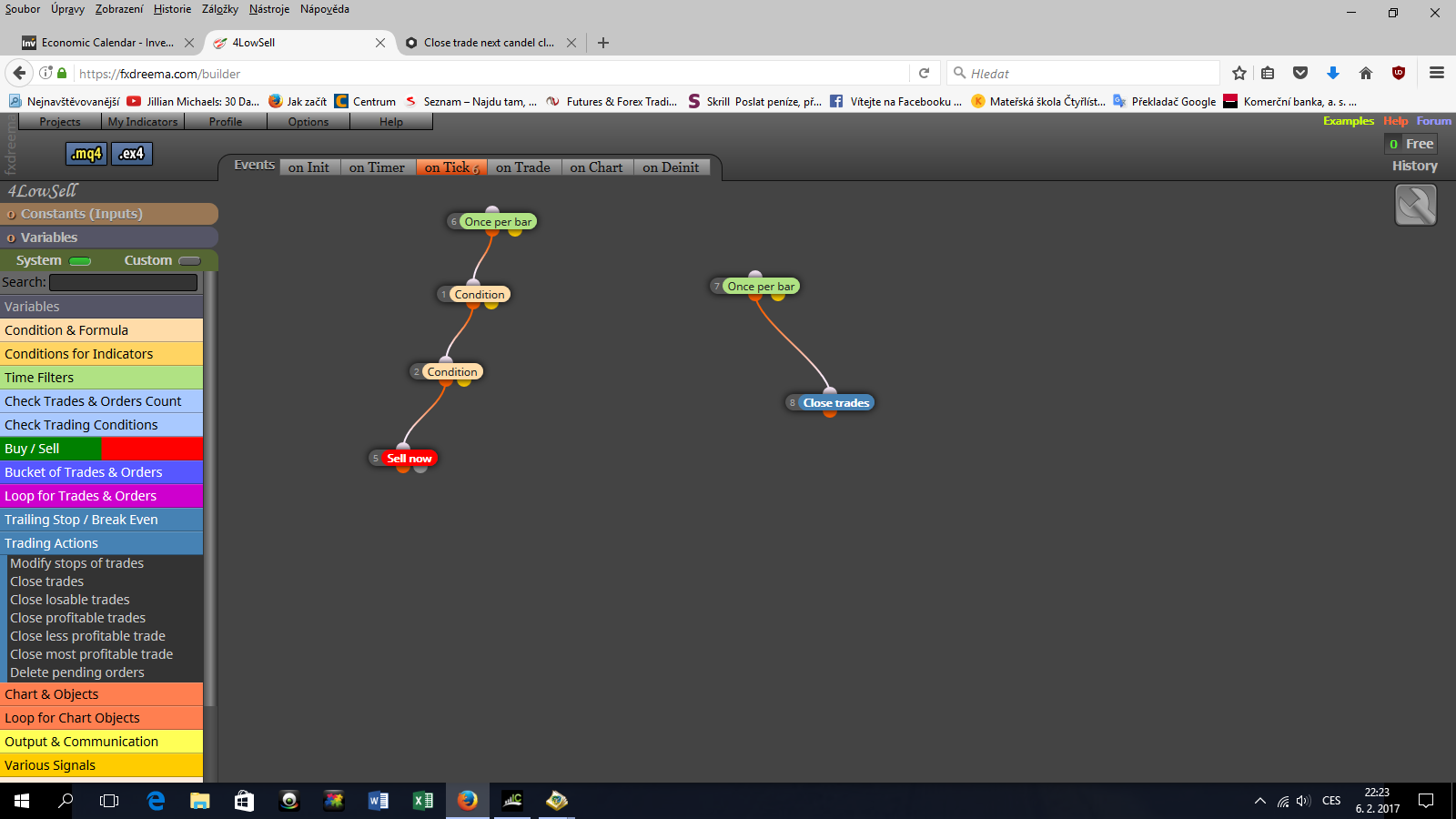1456x819 pixels.
Task: Click the Free plan button
Action: coord(1410,144)
